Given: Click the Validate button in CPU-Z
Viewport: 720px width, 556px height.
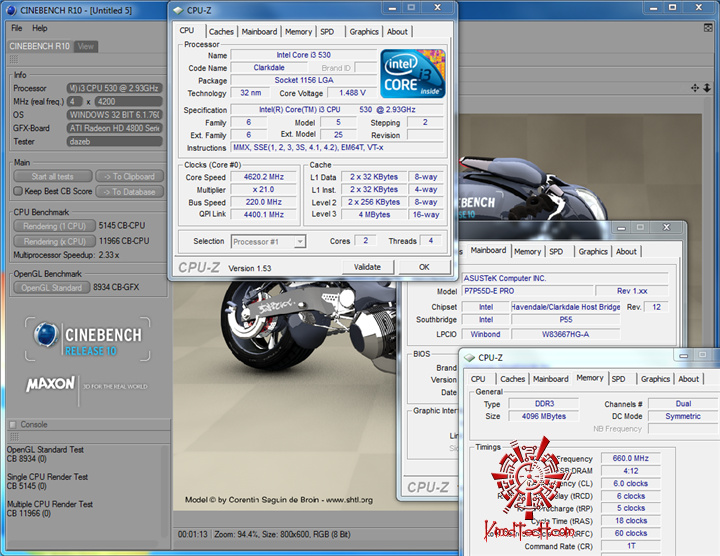Looking at the screenshot, I should pos(367,267).
